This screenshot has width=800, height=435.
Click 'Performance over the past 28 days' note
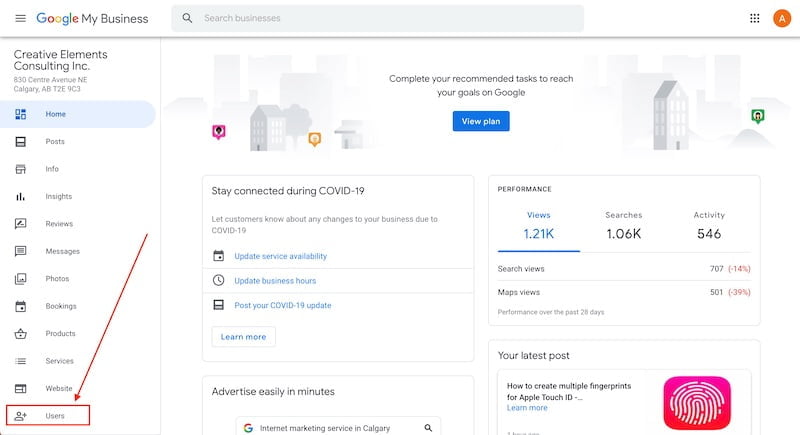tap(551, 312)
